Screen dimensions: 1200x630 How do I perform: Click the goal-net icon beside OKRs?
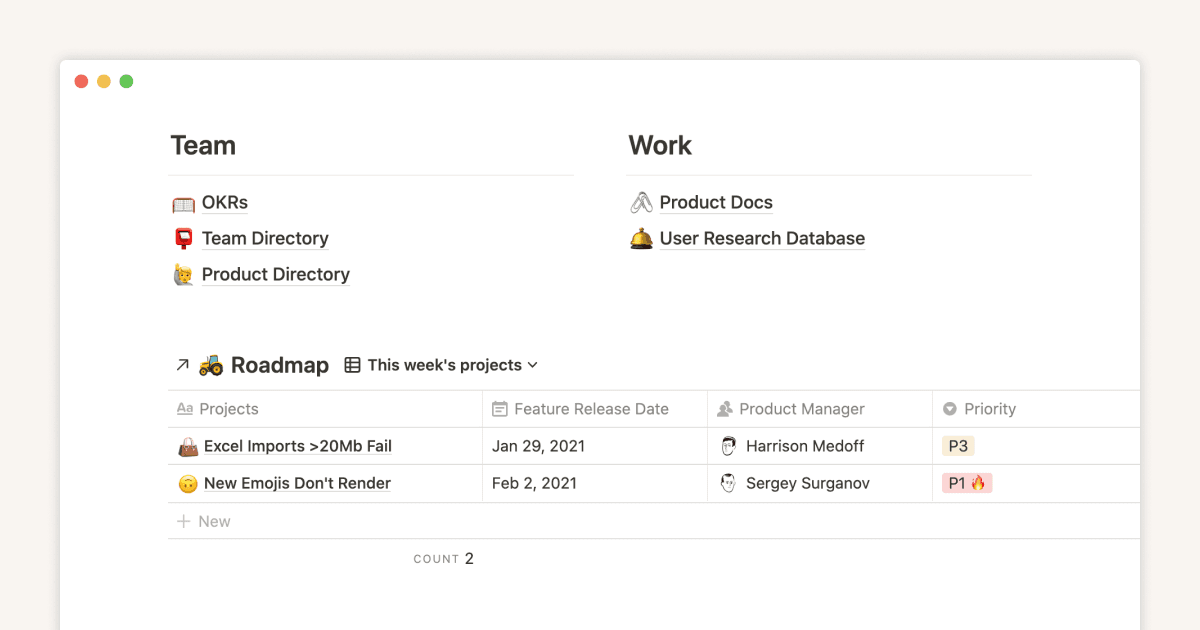point(183,202)
